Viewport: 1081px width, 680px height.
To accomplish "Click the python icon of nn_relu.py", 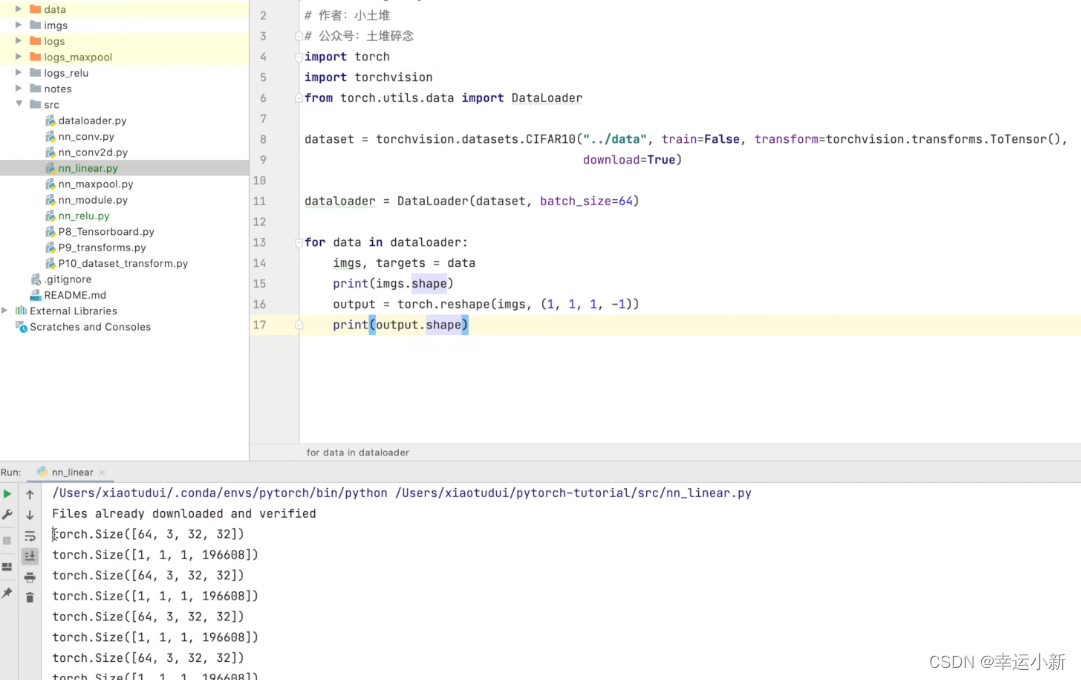I will (50, 216).
